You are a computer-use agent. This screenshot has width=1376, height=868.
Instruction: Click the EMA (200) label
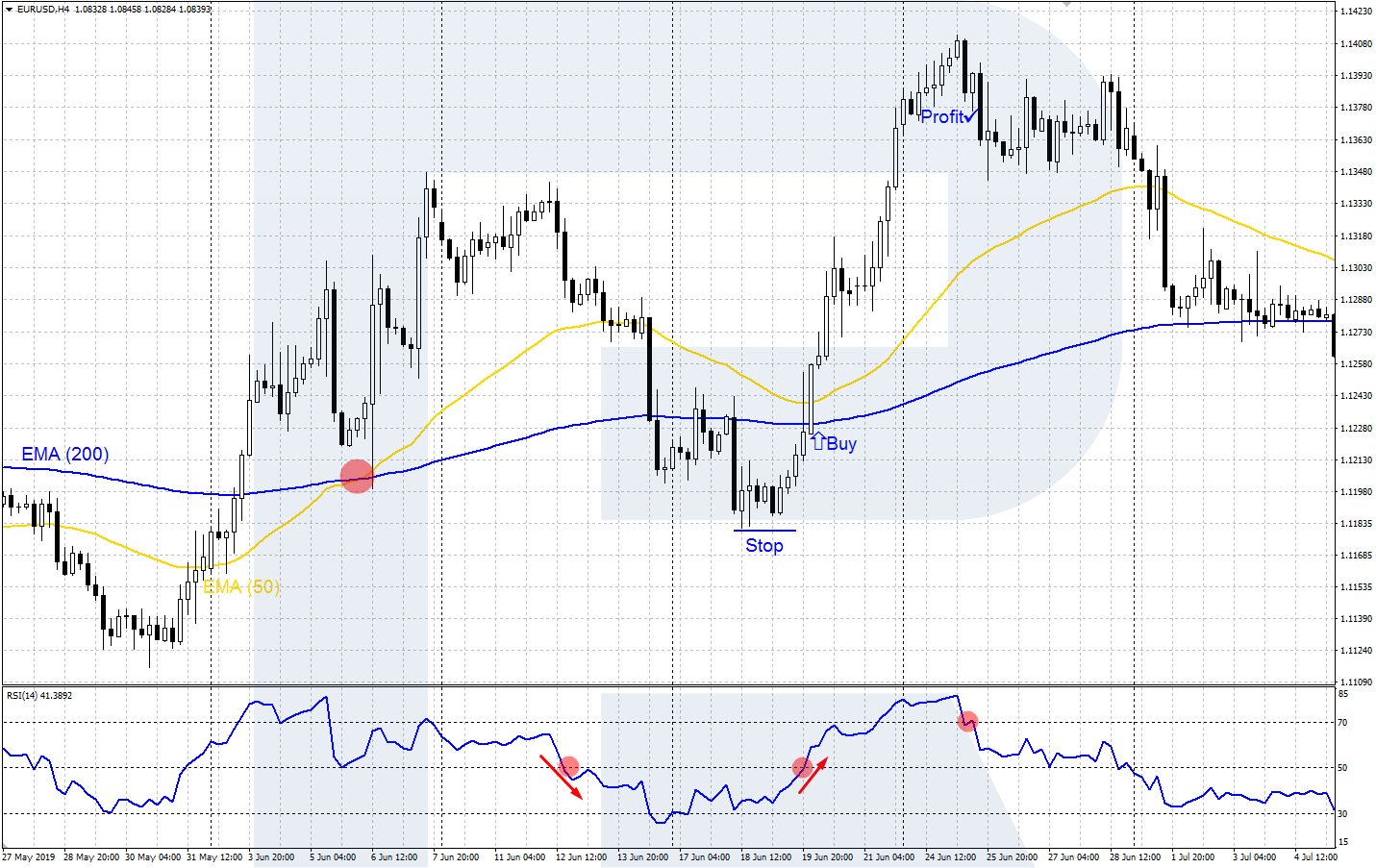point(65,454)
